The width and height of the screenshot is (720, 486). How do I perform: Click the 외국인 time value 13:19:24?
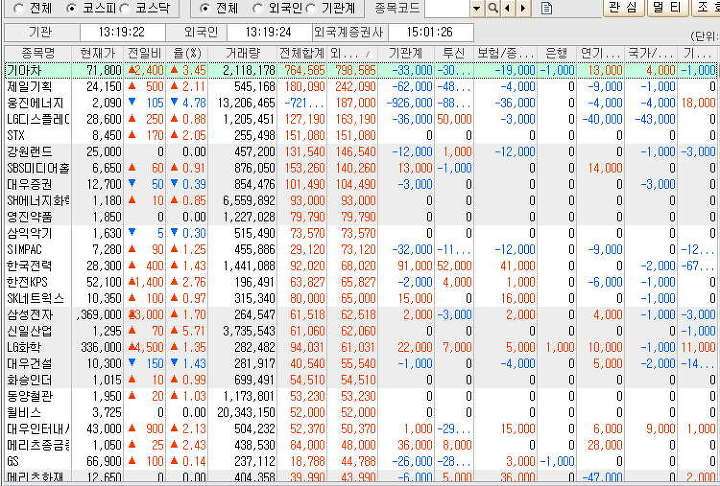(x=269, y=32)
